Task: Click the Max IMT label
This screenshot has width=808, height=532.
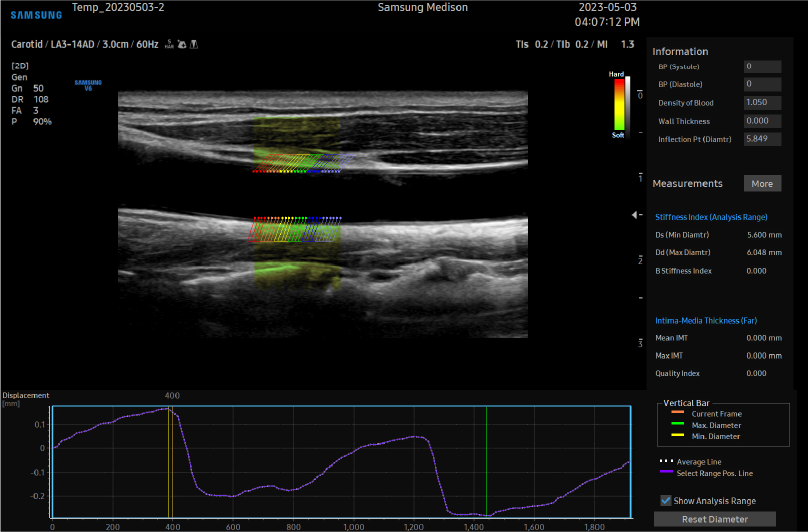Action: [669, 356]
